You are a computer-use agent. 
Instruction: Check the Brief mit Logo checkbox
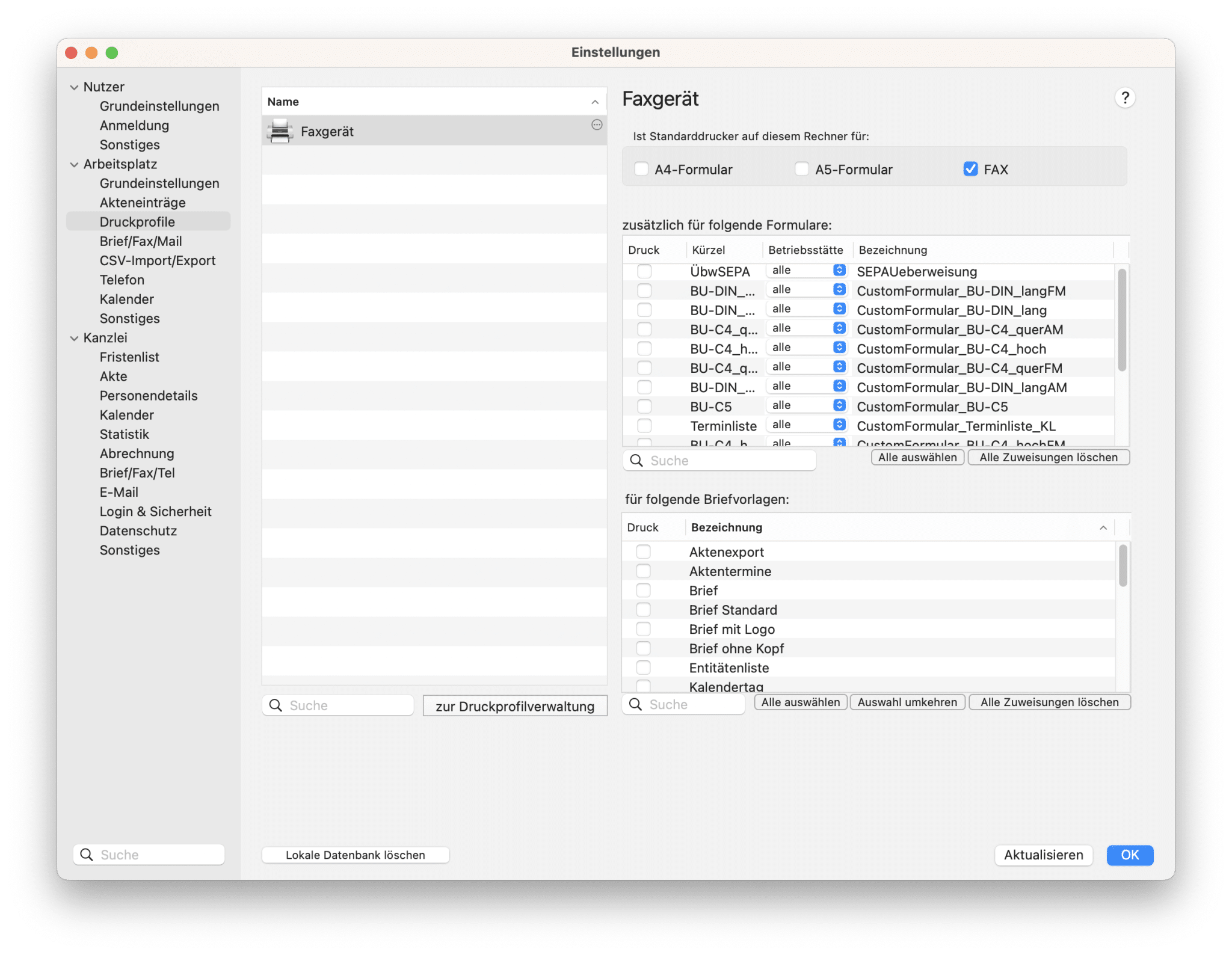pyautogui.click(x=644, y=628)
